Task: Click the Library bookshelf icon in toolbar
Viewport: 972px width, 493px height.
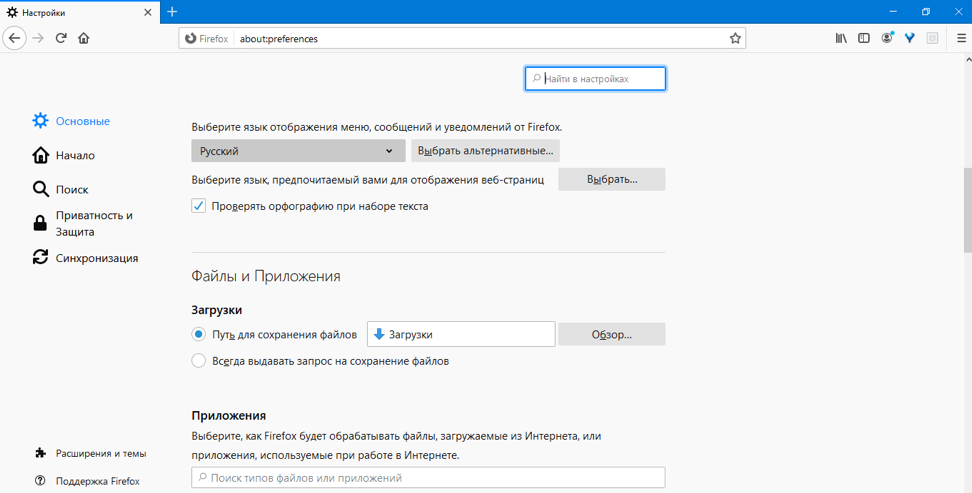Action: (841, 39)
